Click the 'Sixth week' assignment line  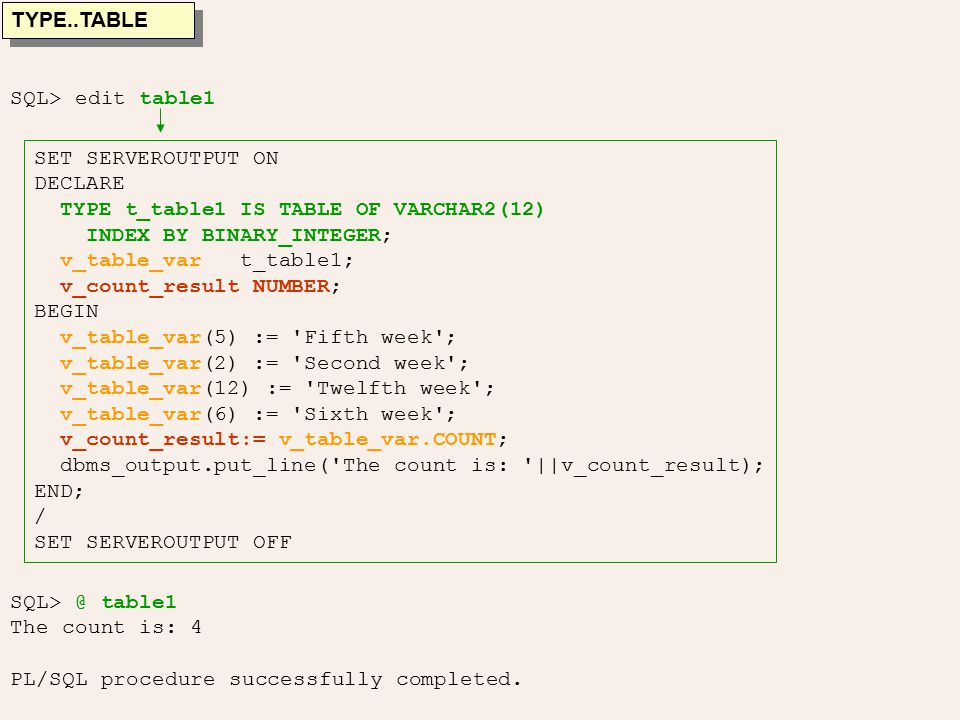point(257,414)
